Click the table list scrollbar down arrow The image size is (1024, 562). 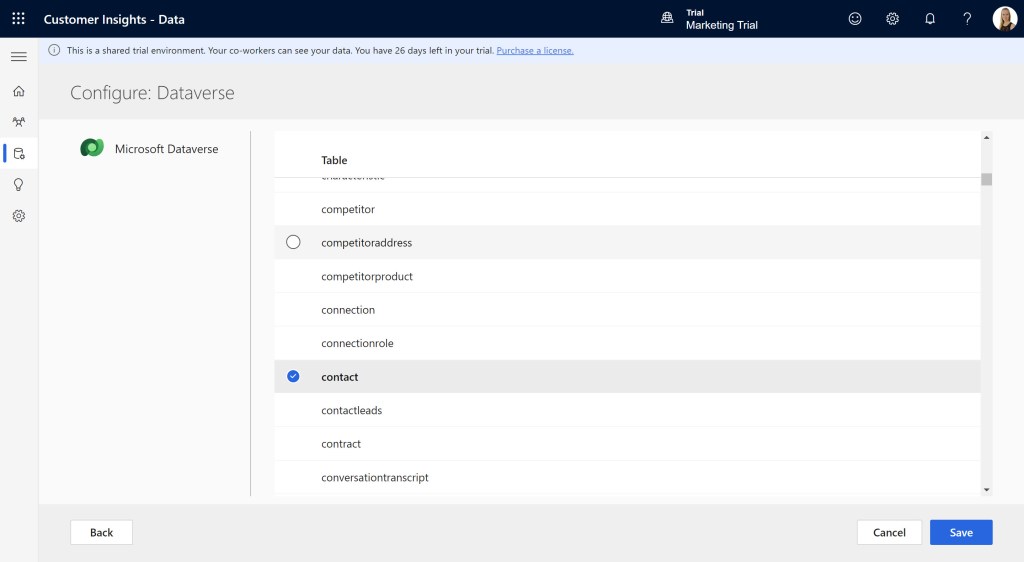(x=986, y=489)
